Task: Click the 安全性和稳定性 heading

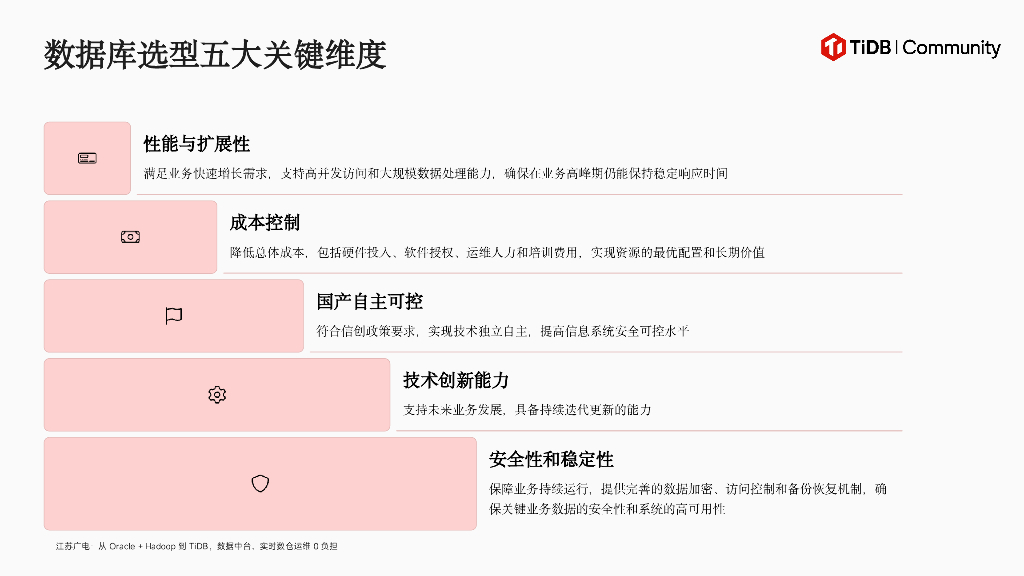Action: point(551,459)
